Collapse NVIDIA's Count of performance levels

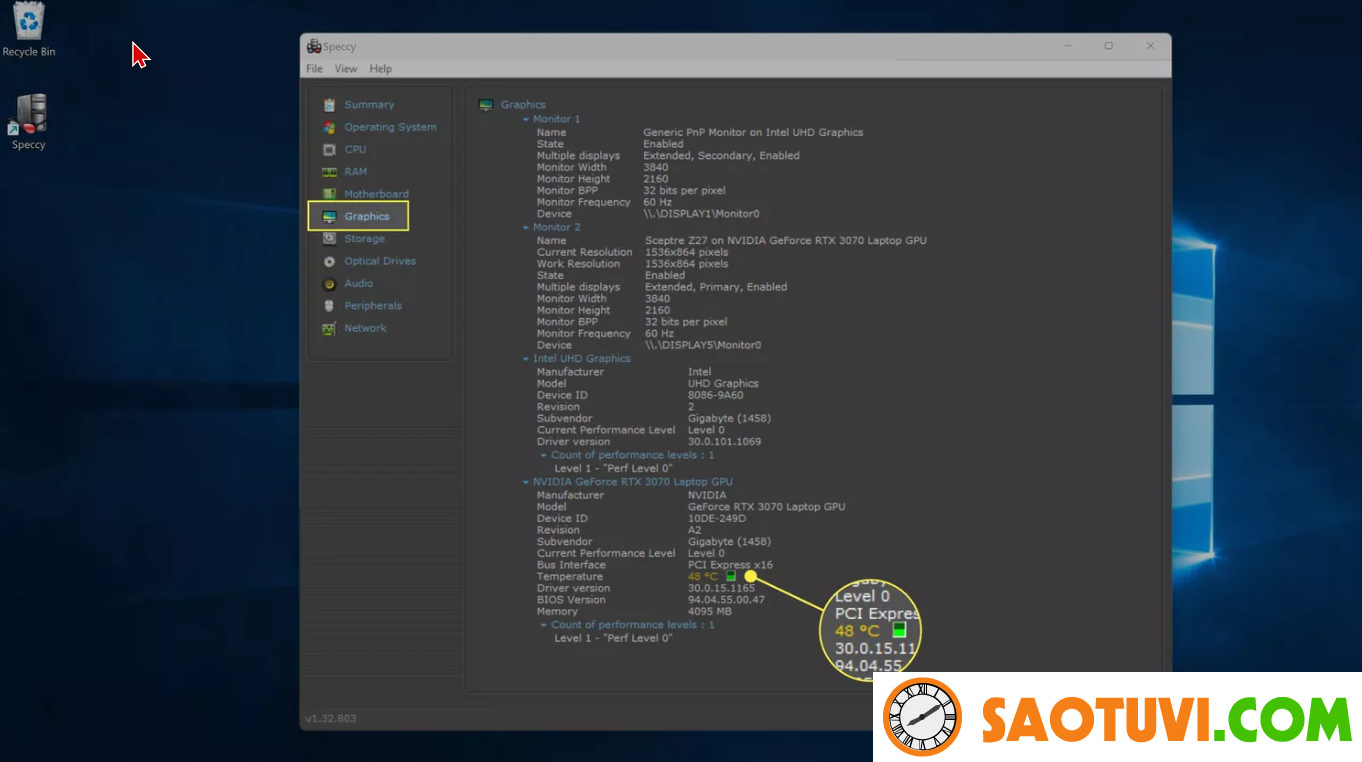pyautogui.click(x=544, y=625)
